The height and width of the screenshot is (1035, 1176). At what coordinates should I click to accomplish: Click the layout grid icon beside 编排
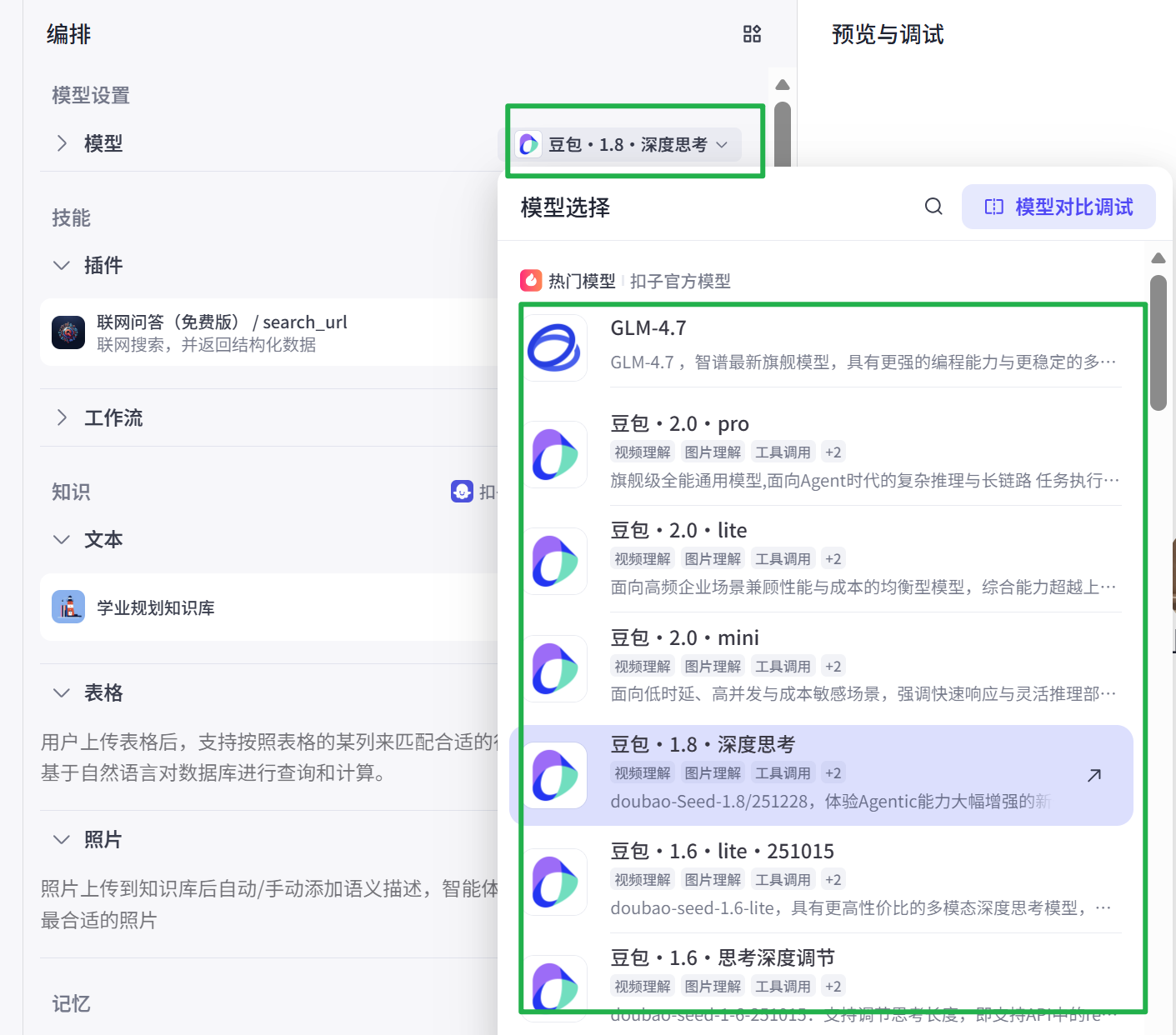(x=751, y=34)
